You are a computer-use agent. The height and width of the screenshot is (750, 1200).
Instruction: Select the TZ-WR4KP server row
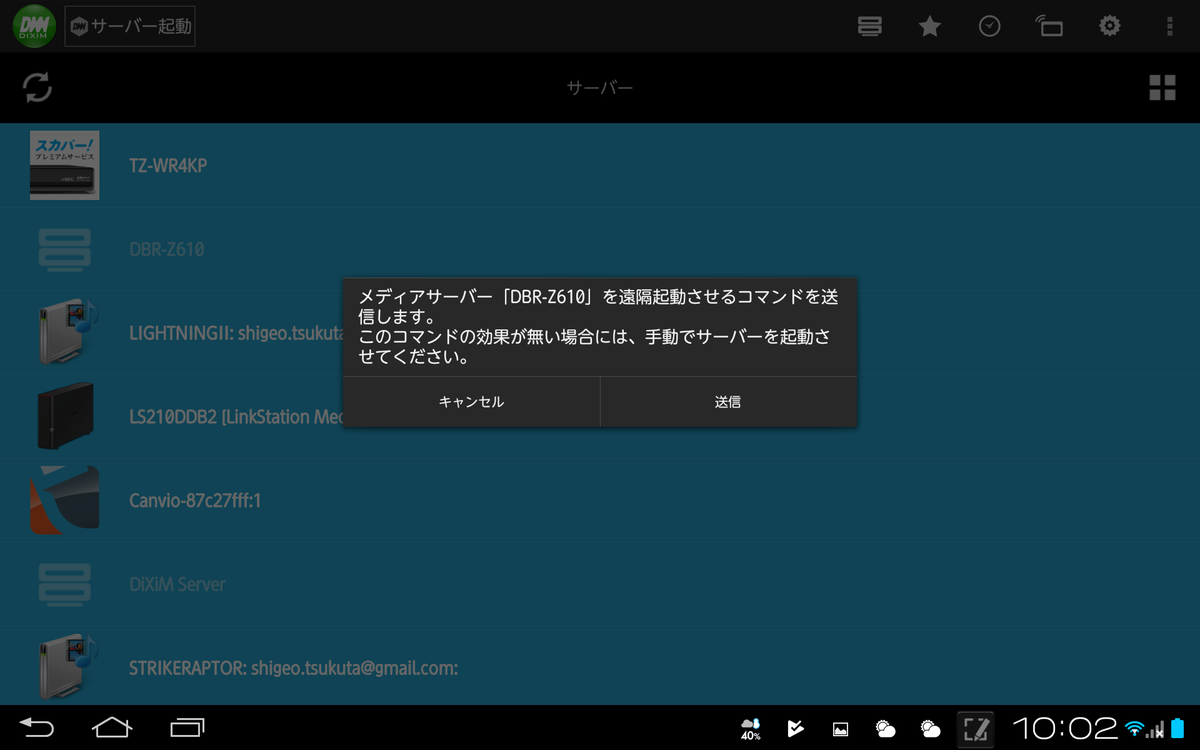(x=600, y=165)
